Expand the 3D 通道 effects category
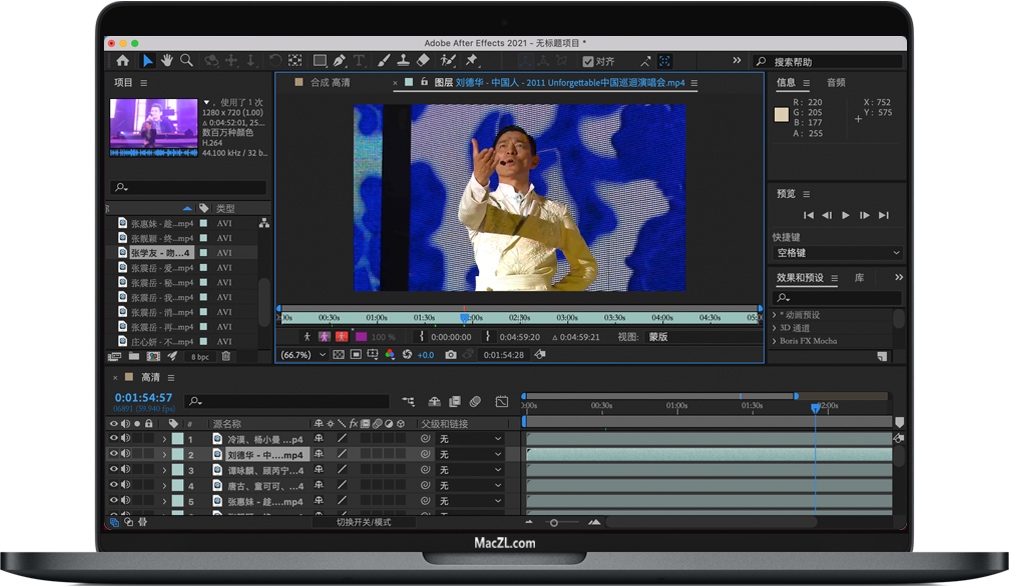1009x586 pixels. pyautogui.click(x=775, y=328)
